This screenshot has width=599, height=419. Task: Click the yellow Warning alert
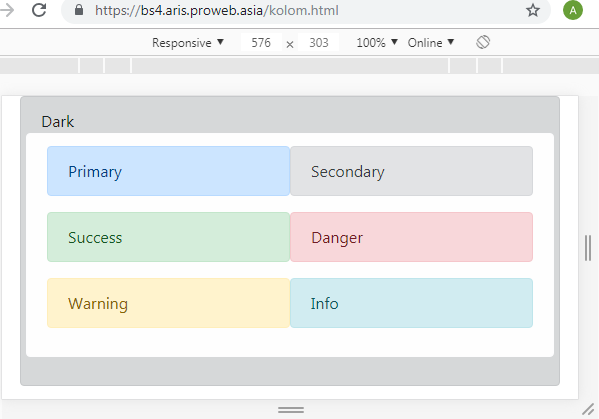(x=168, y=303)
